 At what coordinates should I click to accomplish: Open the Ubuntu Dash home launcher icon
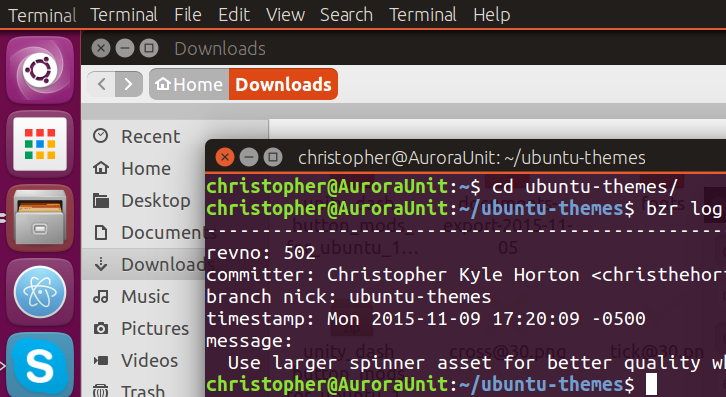point(40,70)
